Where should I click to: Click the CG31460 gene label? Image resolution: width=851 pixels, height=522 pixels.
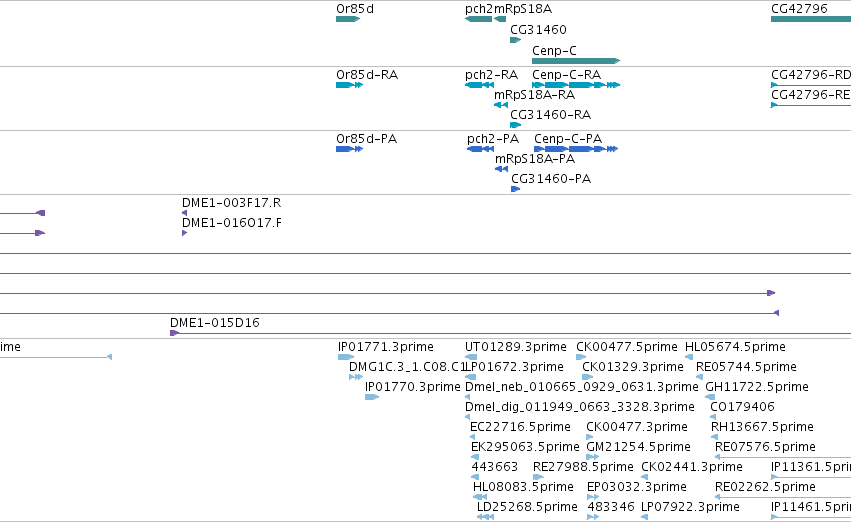[538, 29]
